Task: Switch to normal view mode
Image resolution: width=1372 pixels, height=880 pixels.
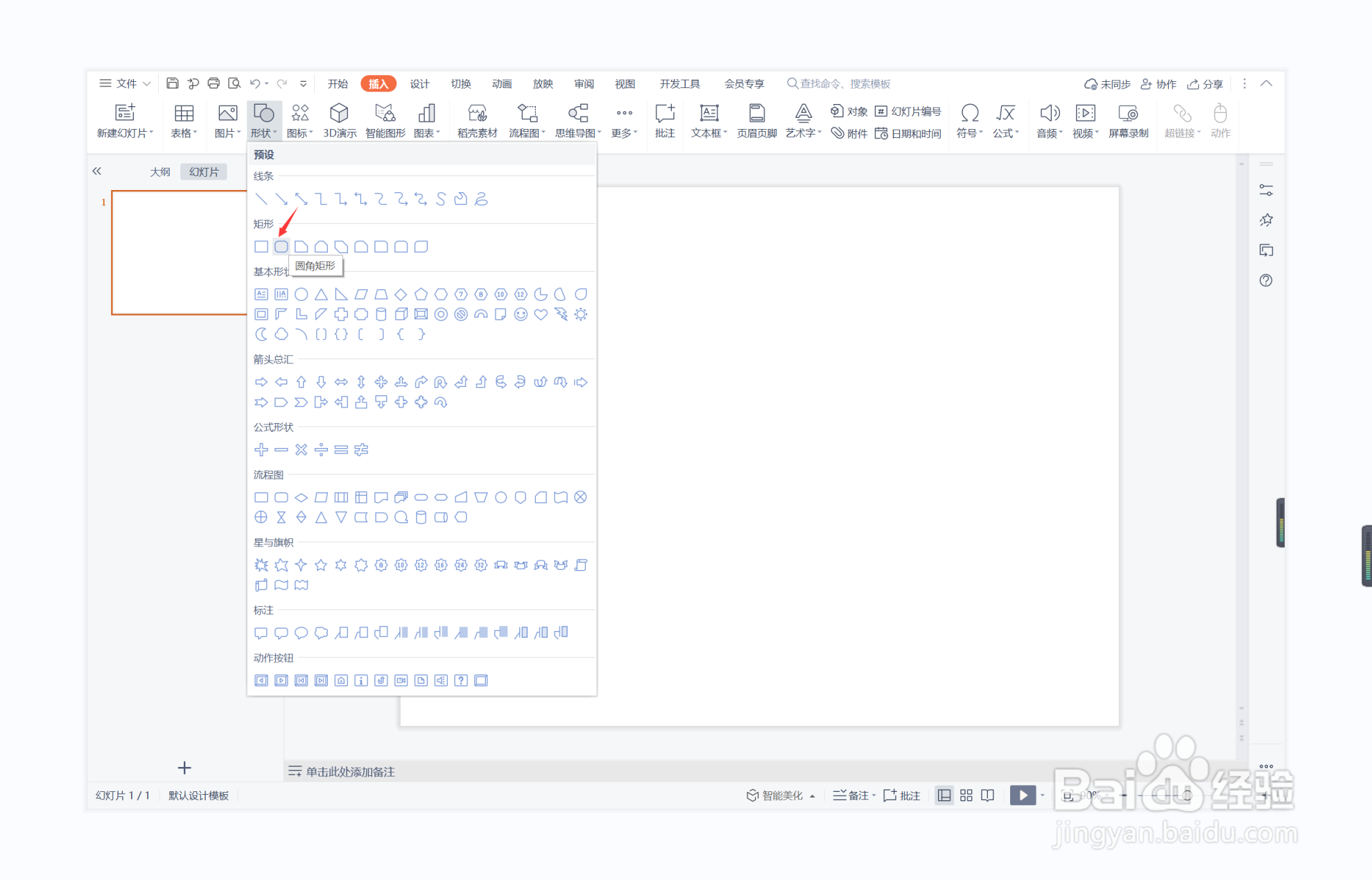Action: (944, 795)
